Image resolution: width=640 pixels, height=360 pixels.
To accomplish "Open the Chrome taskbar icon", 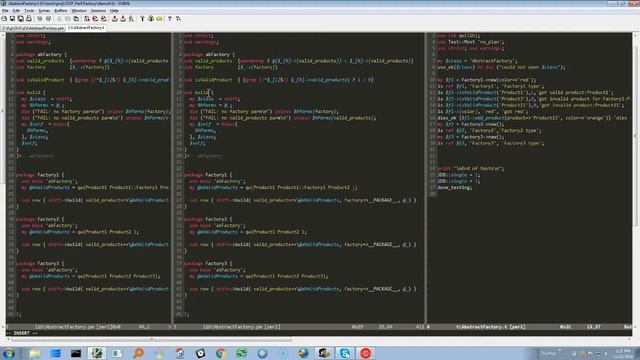I will pyautogui.click(x=221, y=353).
